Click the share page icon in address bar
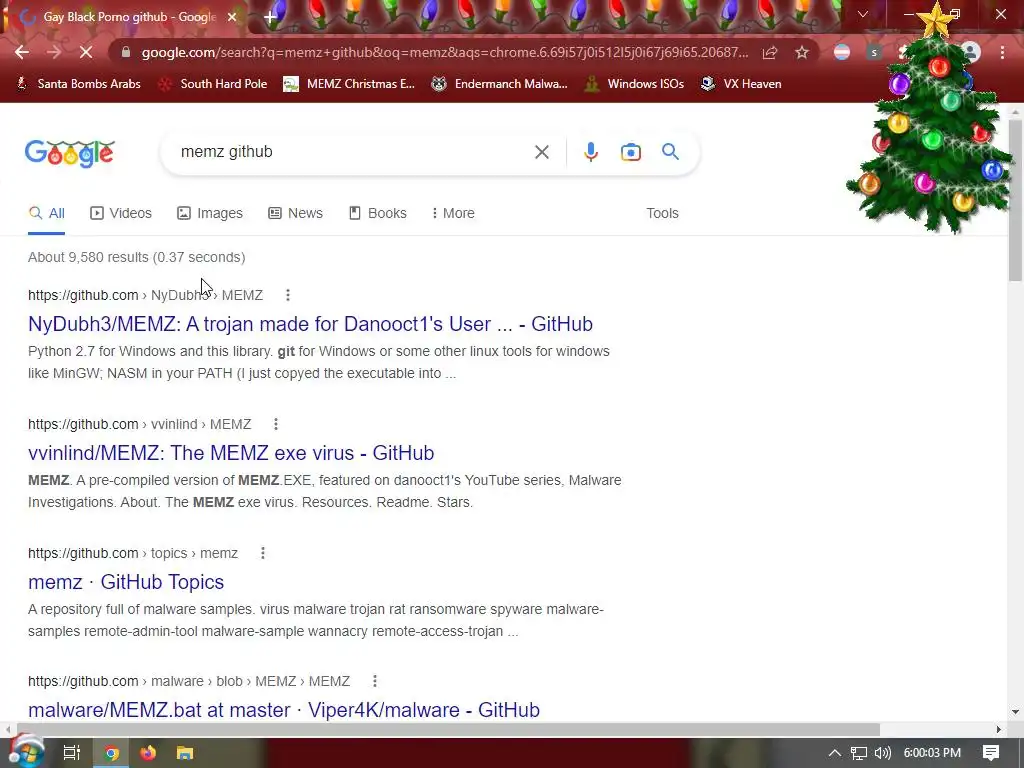Viewport: 1024px width, 768px height. click(x=770, y=52)
